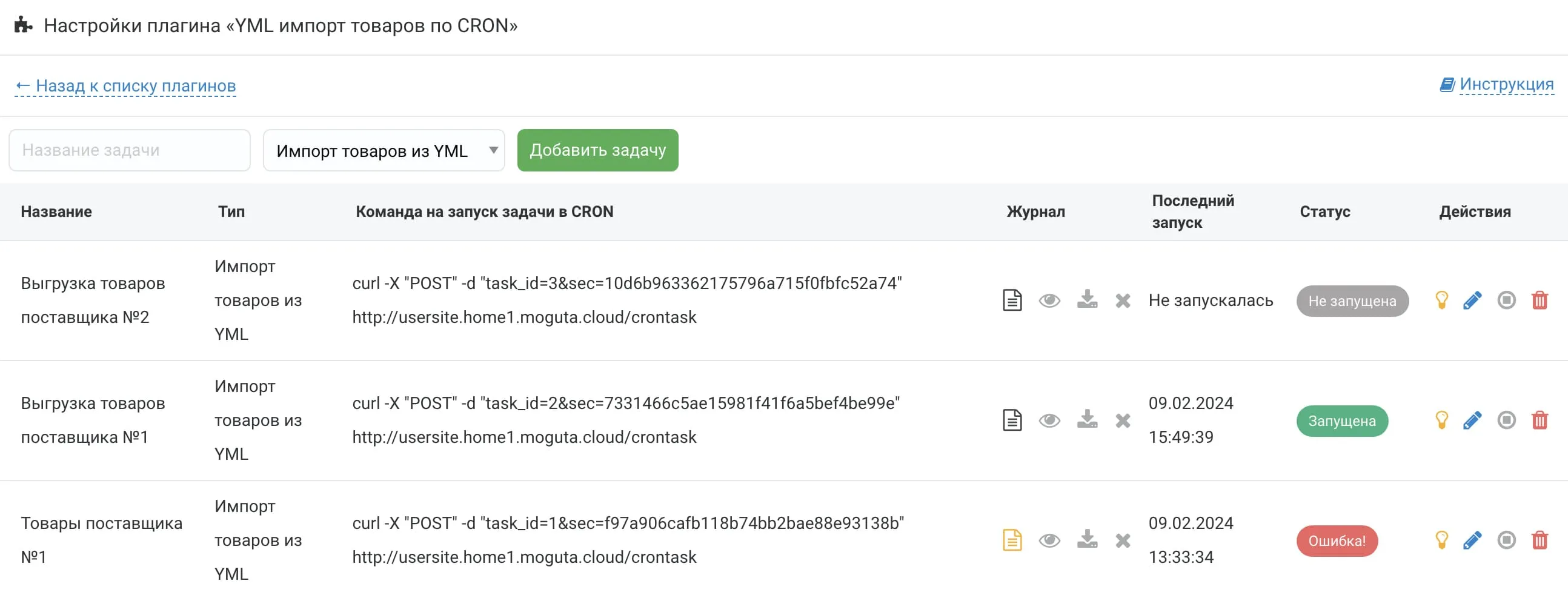Image resolution: width=1568 pixels, height=595 pixels.
Task: Click lightbulb icon in supplier №2 row
Action: [x=1441, y=300]
